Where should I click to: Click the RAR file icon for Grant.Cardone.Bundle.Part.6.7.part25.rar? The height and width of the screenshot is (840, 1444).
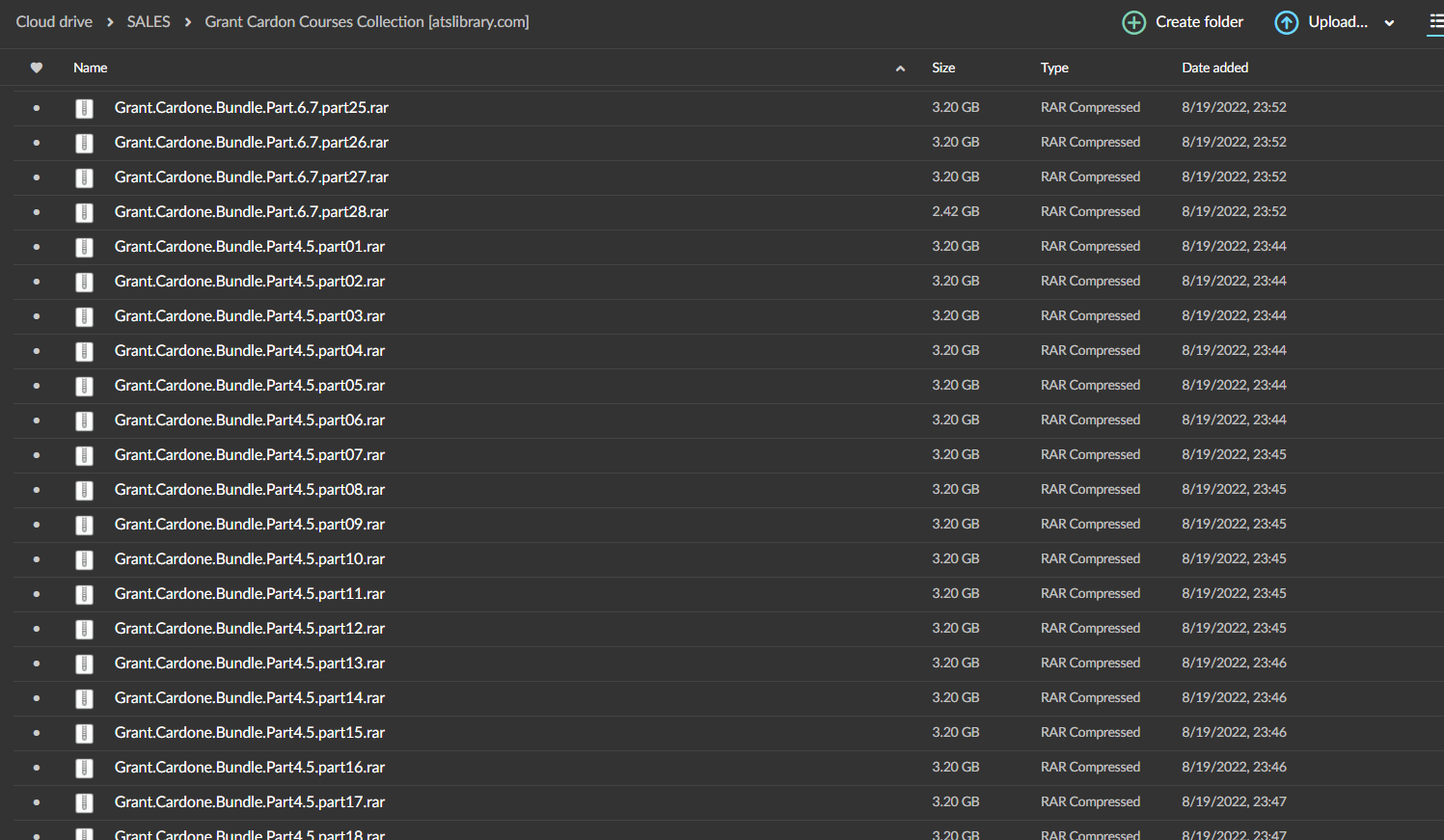pyautogui.click(x=85, y=108)
